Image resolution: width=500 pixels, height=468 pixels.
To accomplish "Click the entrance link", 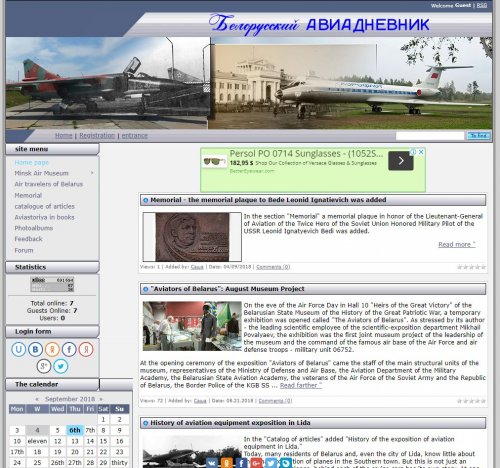I will [134, 135].
